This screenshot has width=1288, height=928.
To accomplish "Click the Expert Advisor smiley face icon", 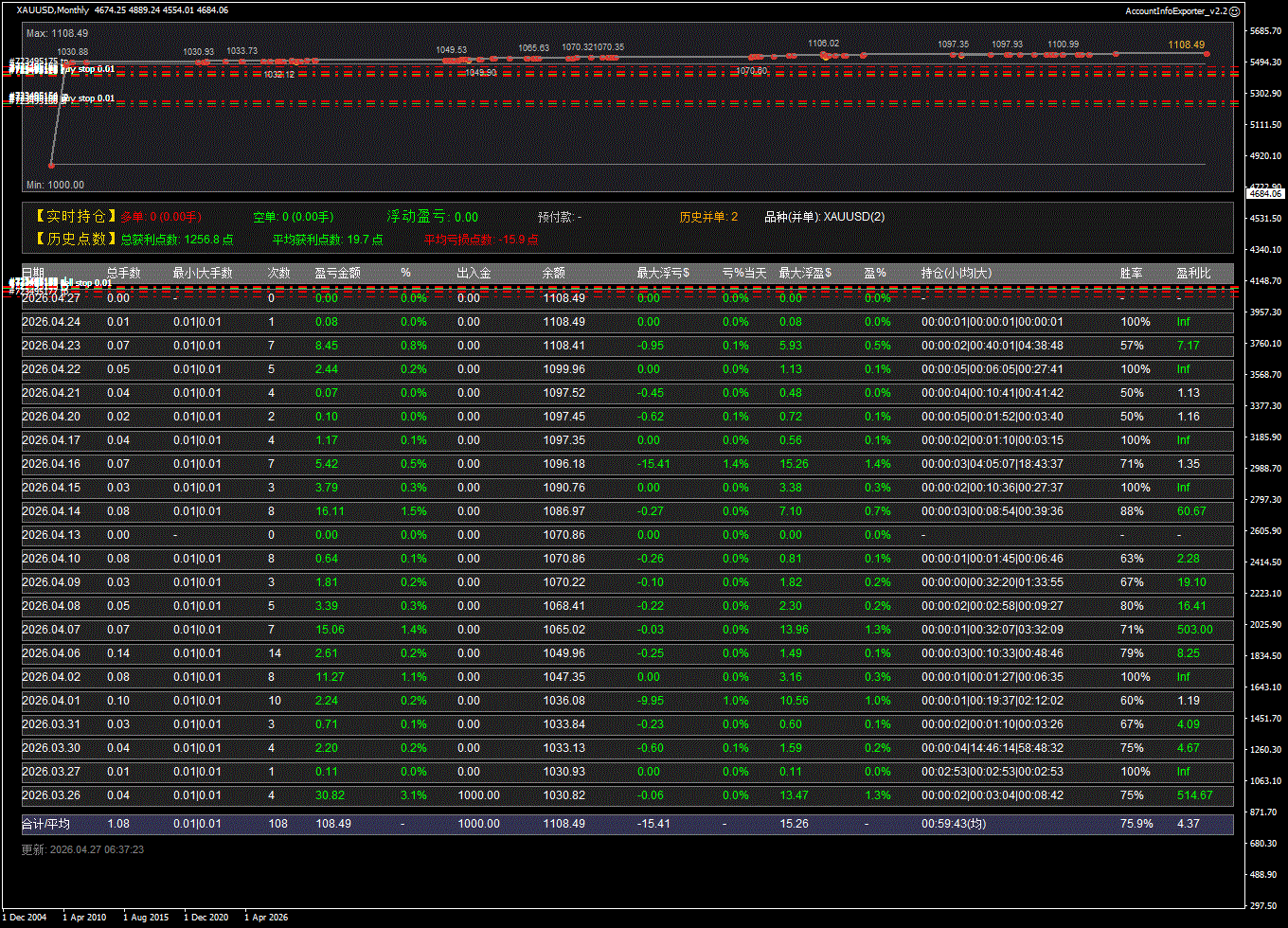I will (x=1234, y=11).
